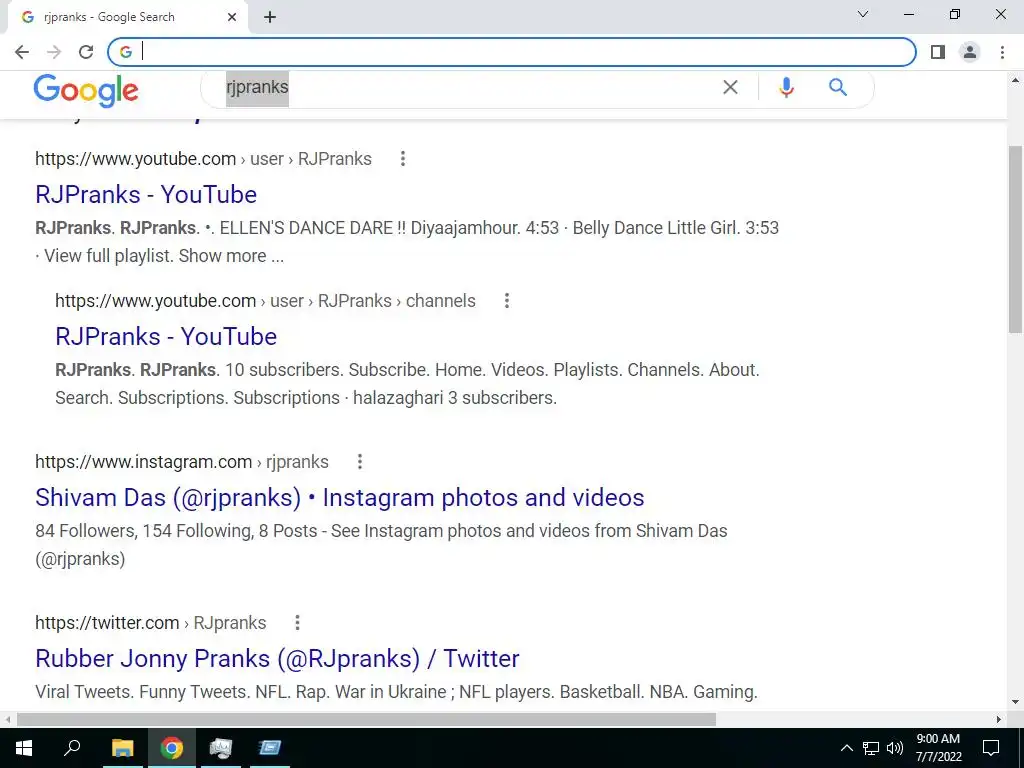Open the indented RJPranks - YouTube channels result

tap(166, 336)
